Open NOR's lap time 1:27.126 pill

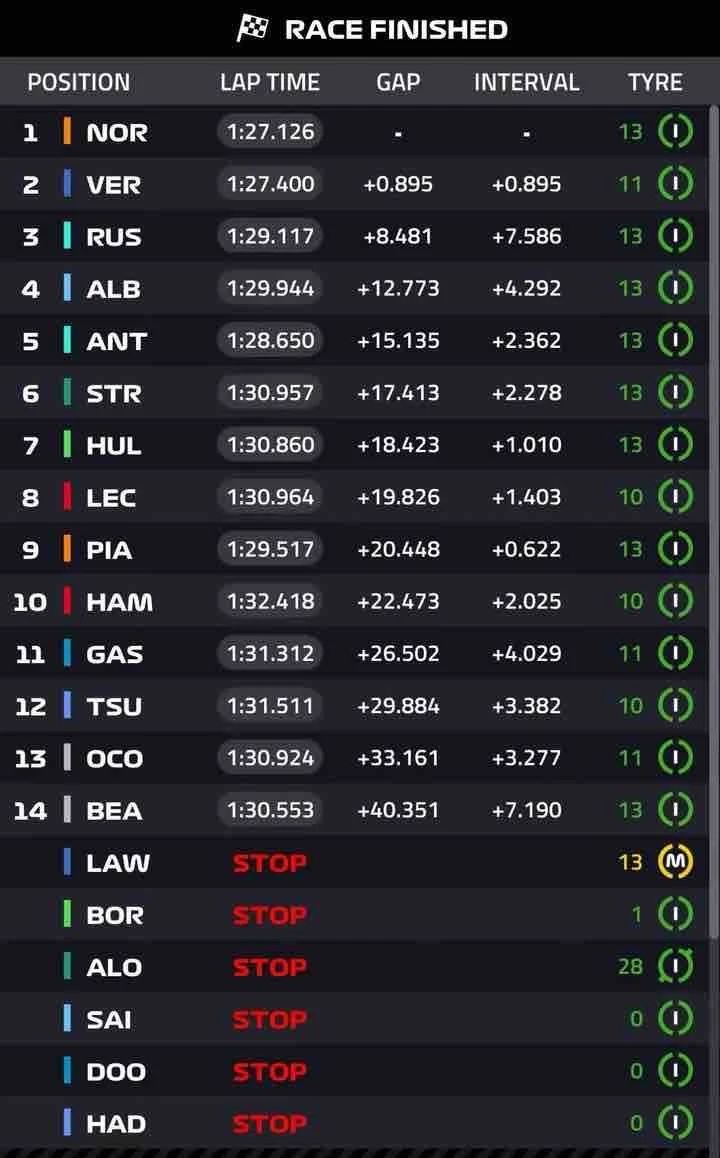click(270, 131)
